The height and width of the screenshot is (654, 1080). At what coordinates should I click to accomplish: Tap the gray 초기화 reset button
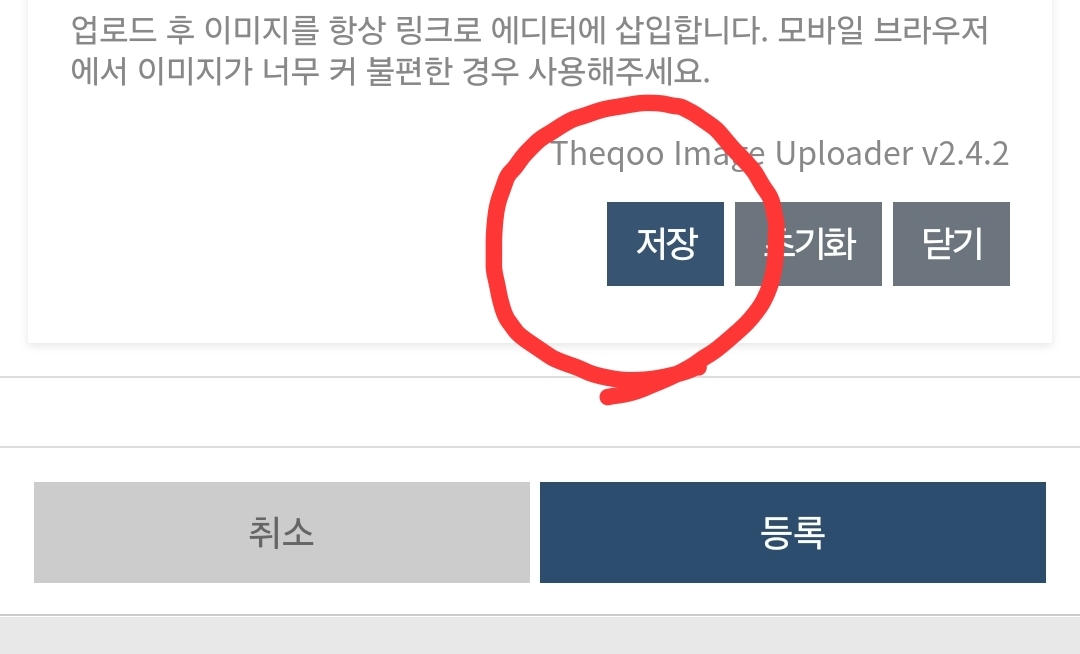point(808,244)
